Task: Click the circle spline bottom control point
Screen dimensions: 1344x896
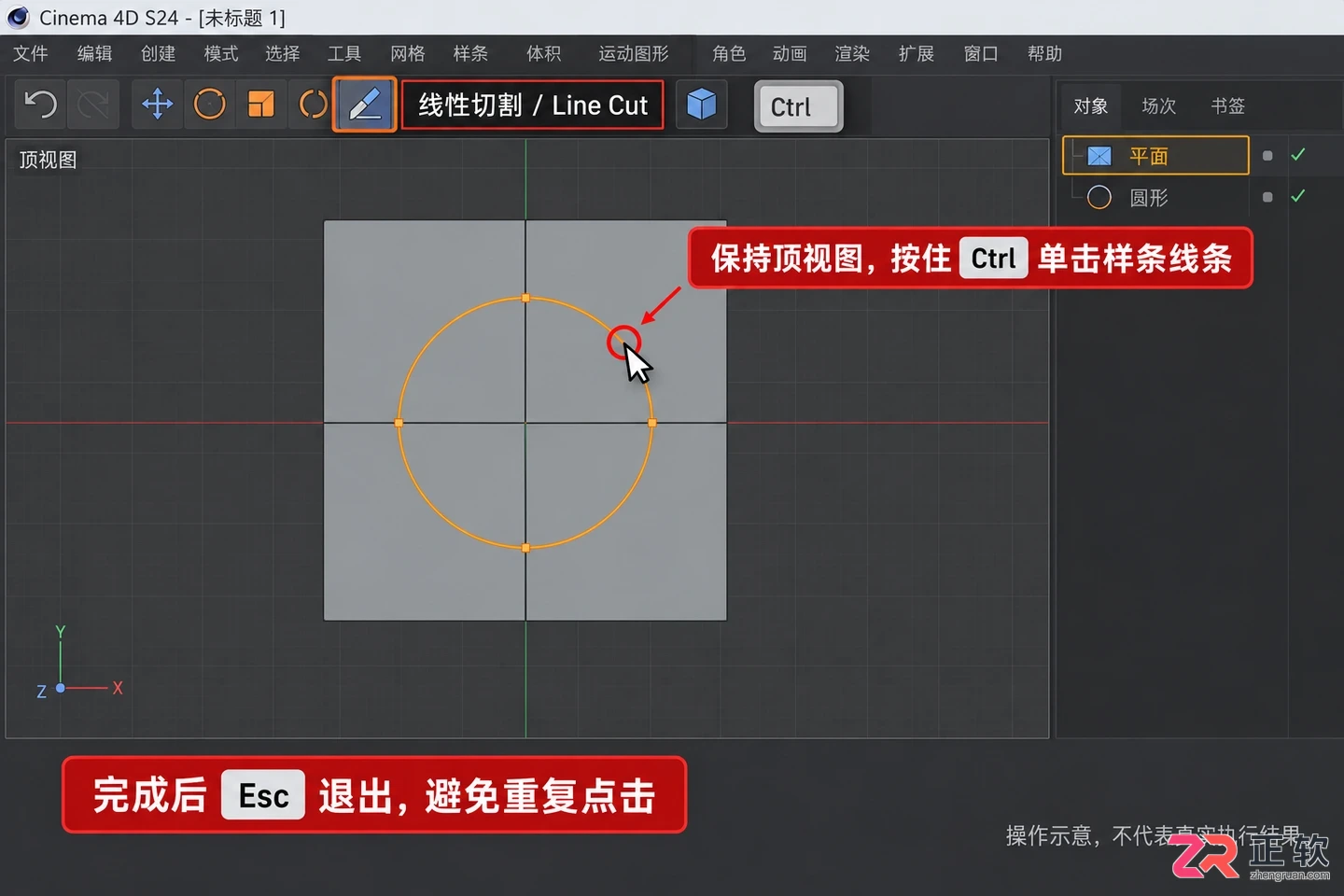Action: 525,548
